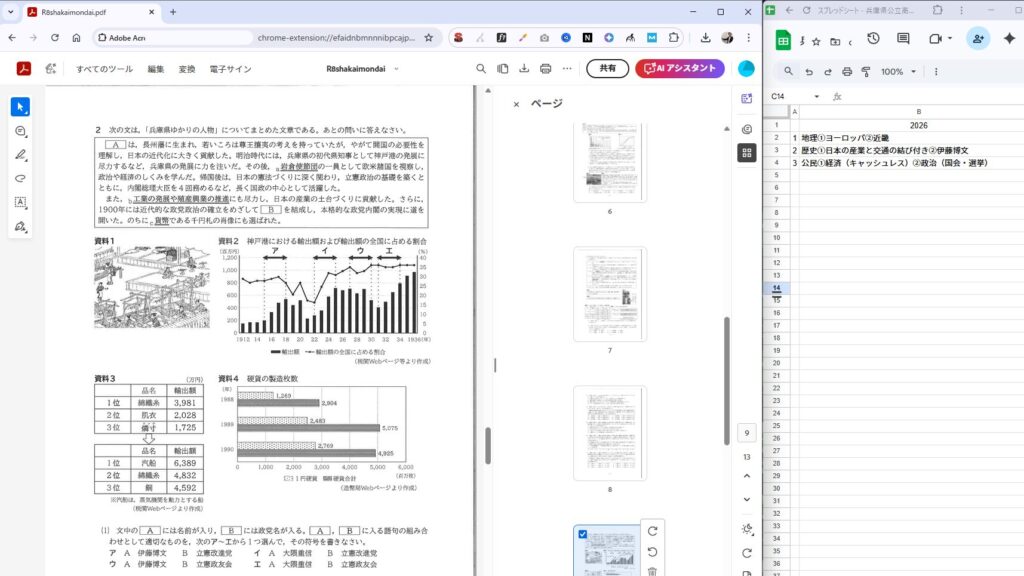Image resolution: width=1024 pixels, height=576 pixels.
Task: Star the spreadsheet document
Action: (x=816, y=42)
